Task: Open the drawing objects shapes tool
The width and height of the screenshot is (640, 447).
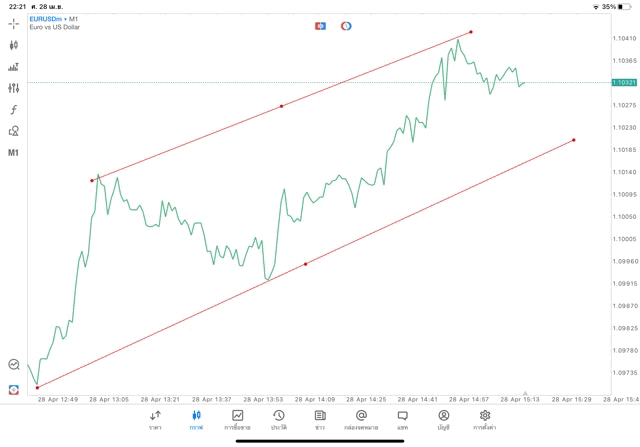Action: pos(14,131)
